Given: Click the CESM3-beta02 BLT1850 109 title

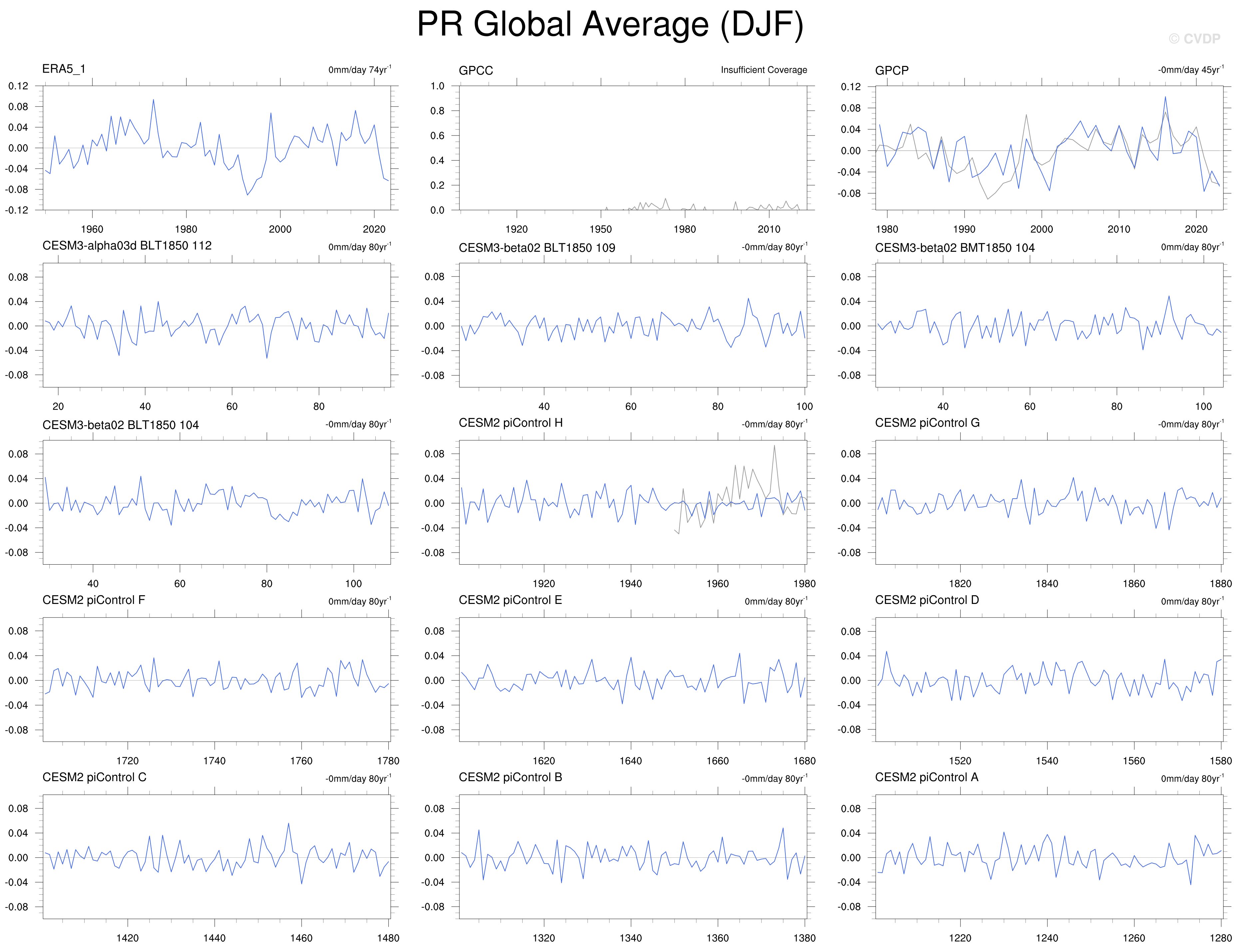Looking at the screenshot, I should 536,248.
